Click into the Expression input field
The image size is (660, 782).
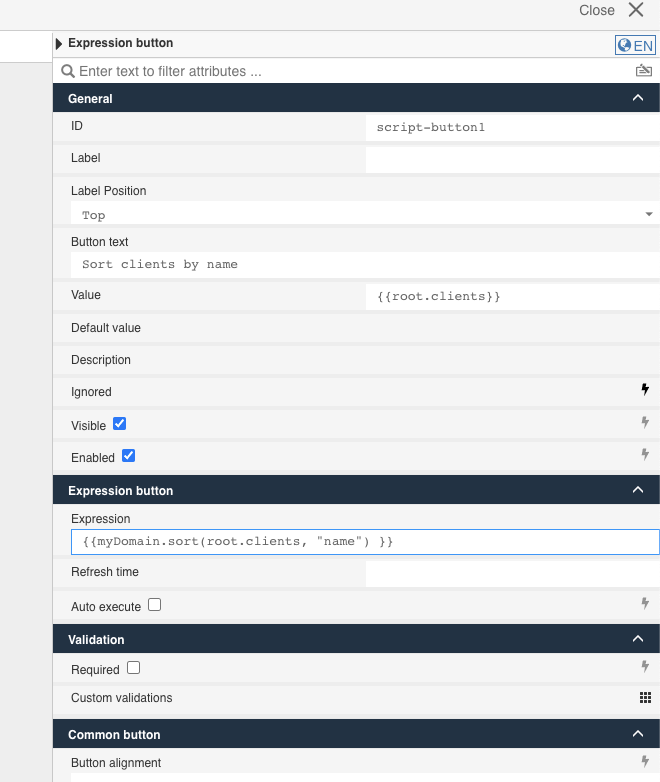pyautogui.click(x=364, y=542)
